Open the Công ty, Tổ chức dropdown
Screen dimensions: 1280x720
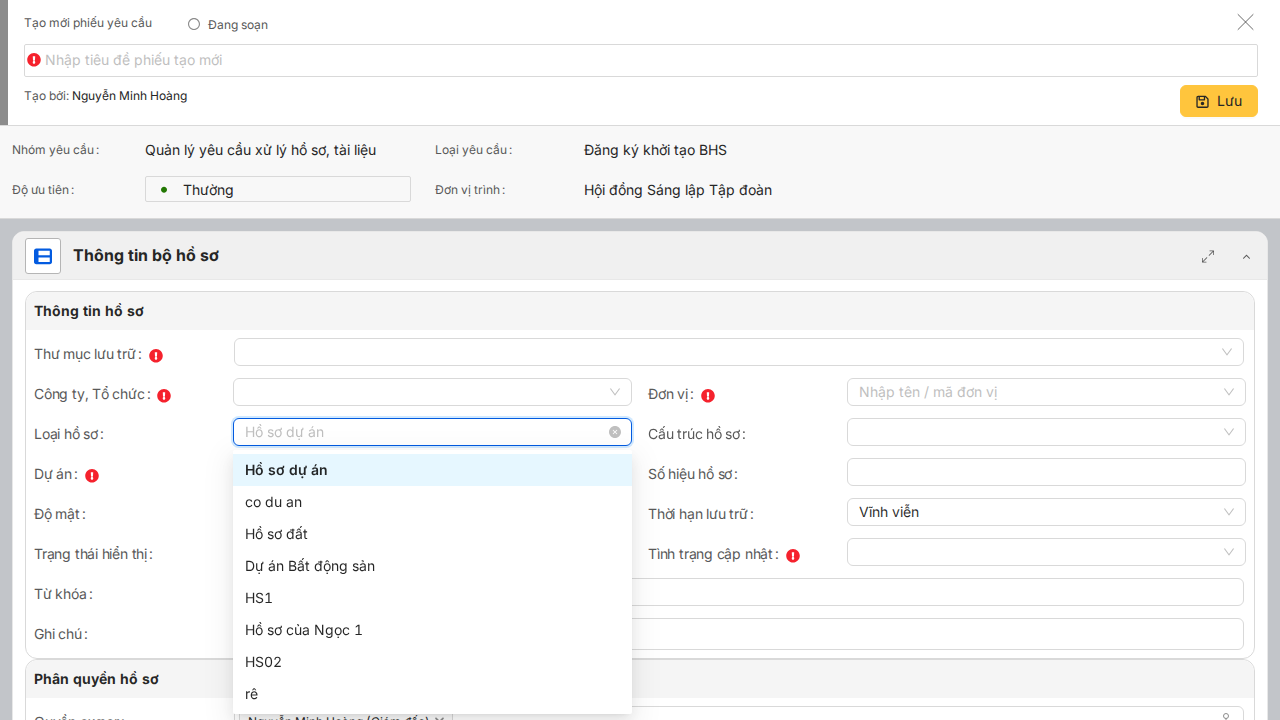[432, 392]
